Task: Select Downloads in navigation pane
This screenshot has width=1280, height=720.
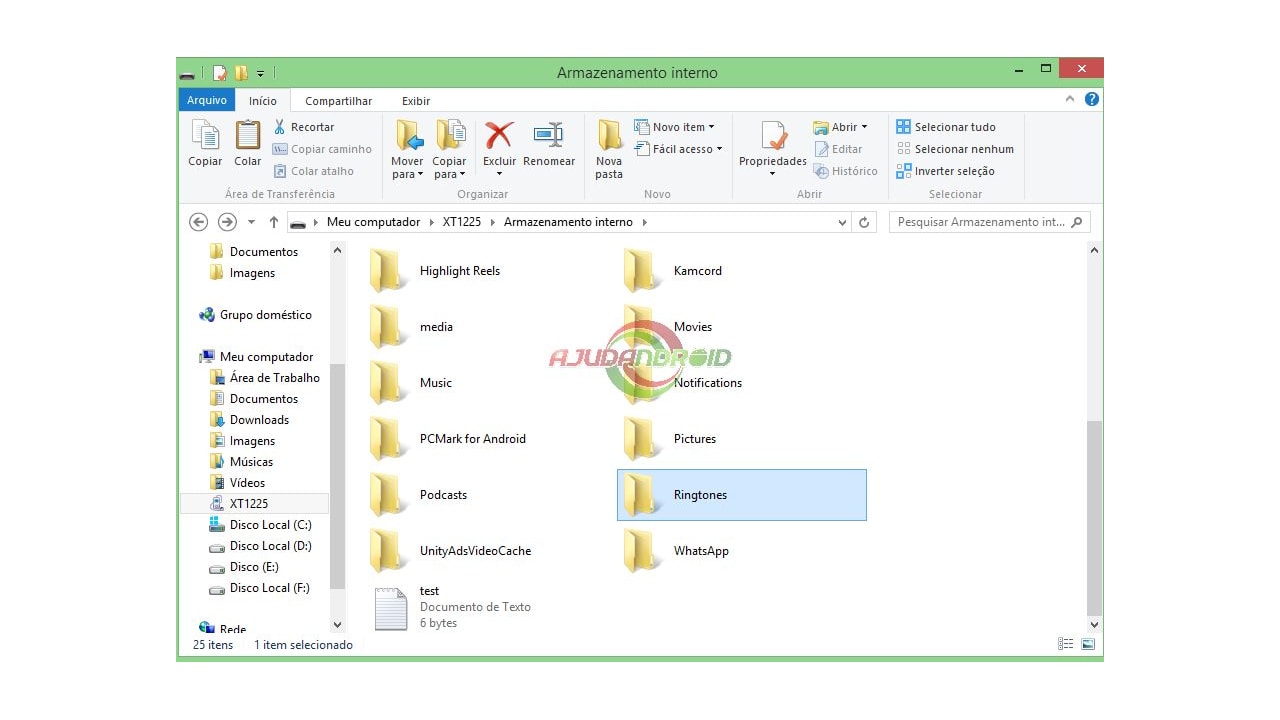Action: tap(249, 420)
